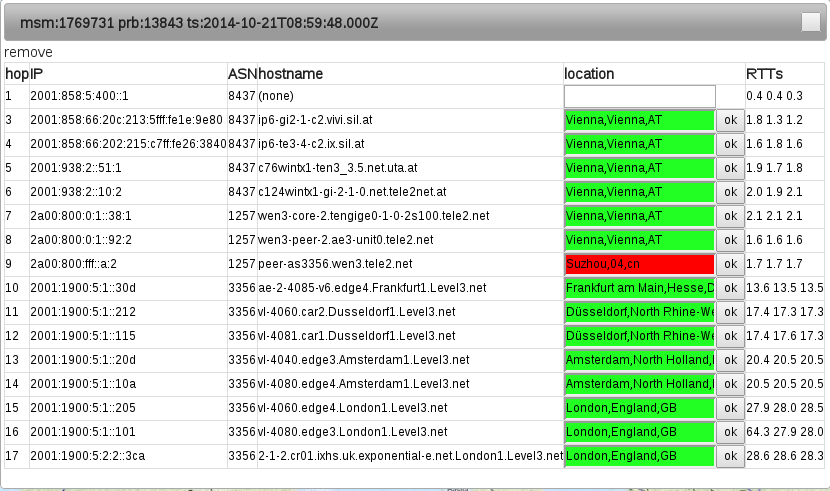Select the hop 11 Düsseldorf location field
The image size is (830, 491).
point(639,312)
